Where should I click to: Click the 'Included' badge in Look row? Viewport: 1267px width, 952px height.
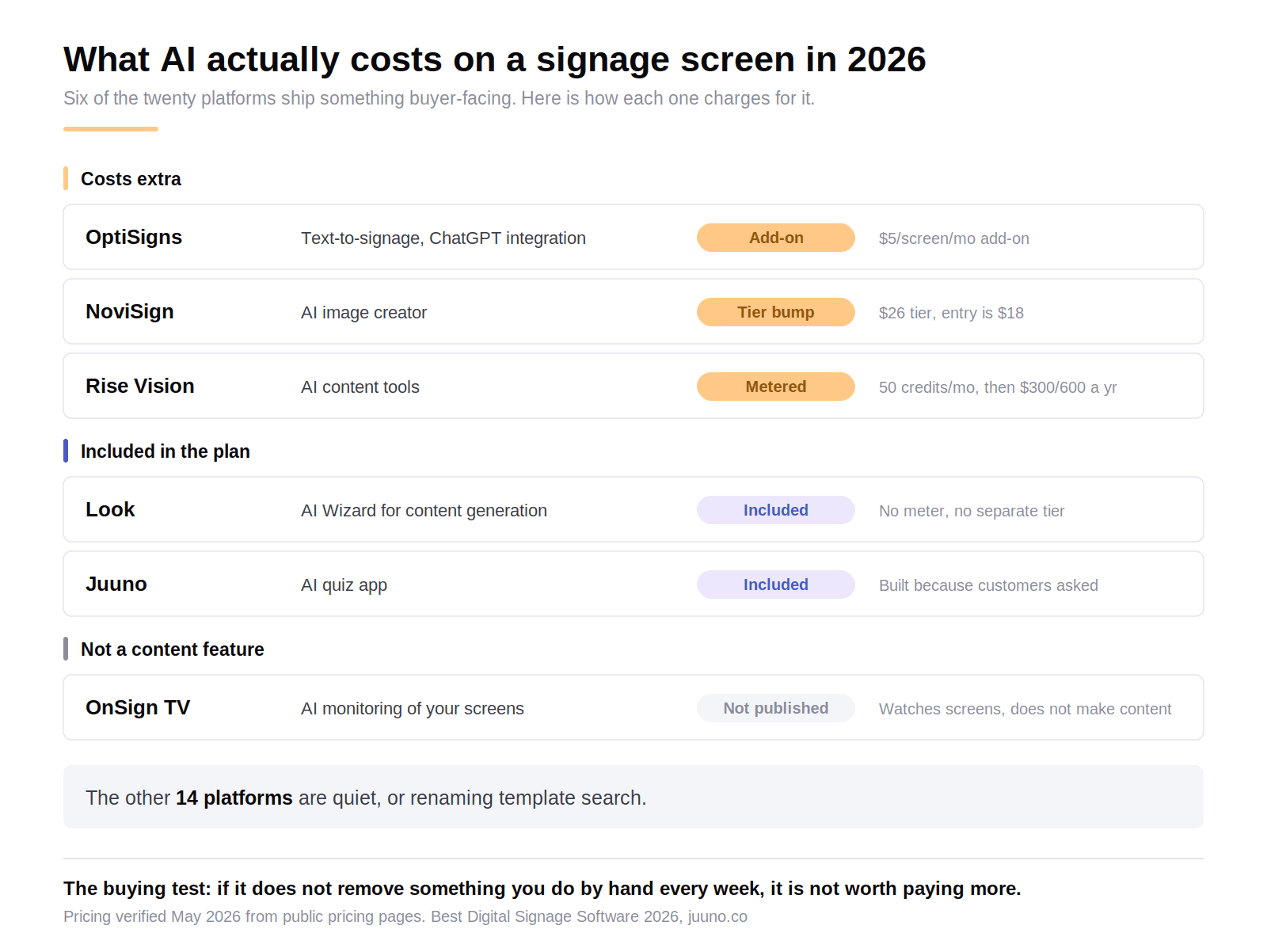pyautogui.click(x=776, y=510)
